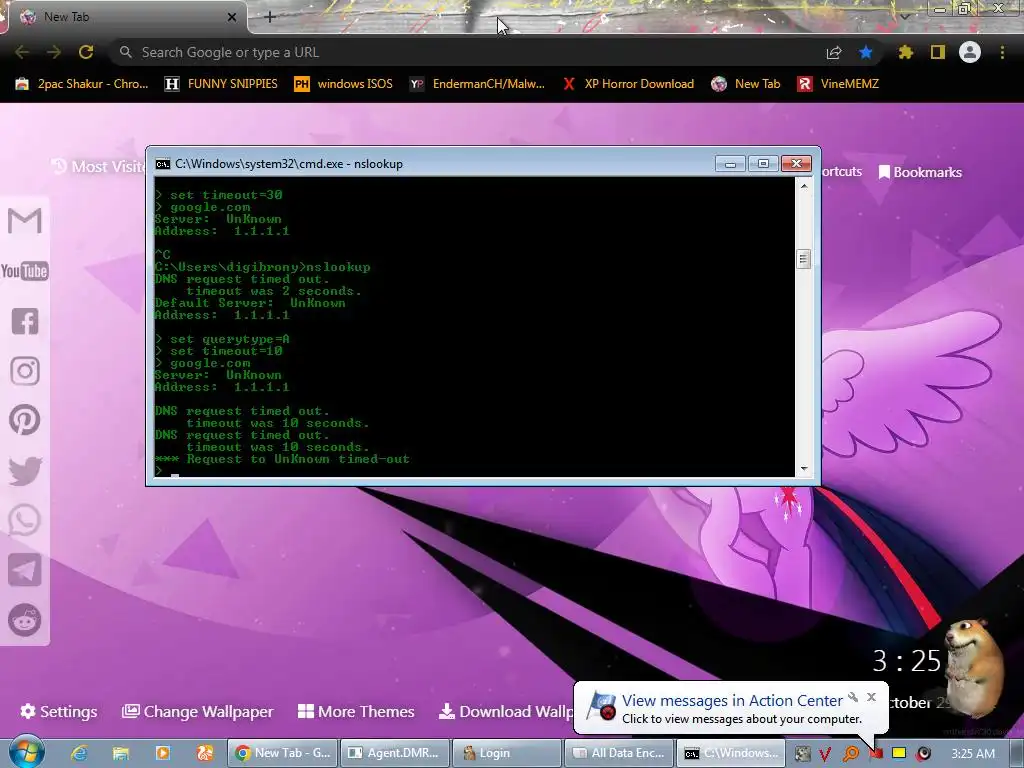Open the FUNNY SNIPPIES bookmark

coord(221,84)
